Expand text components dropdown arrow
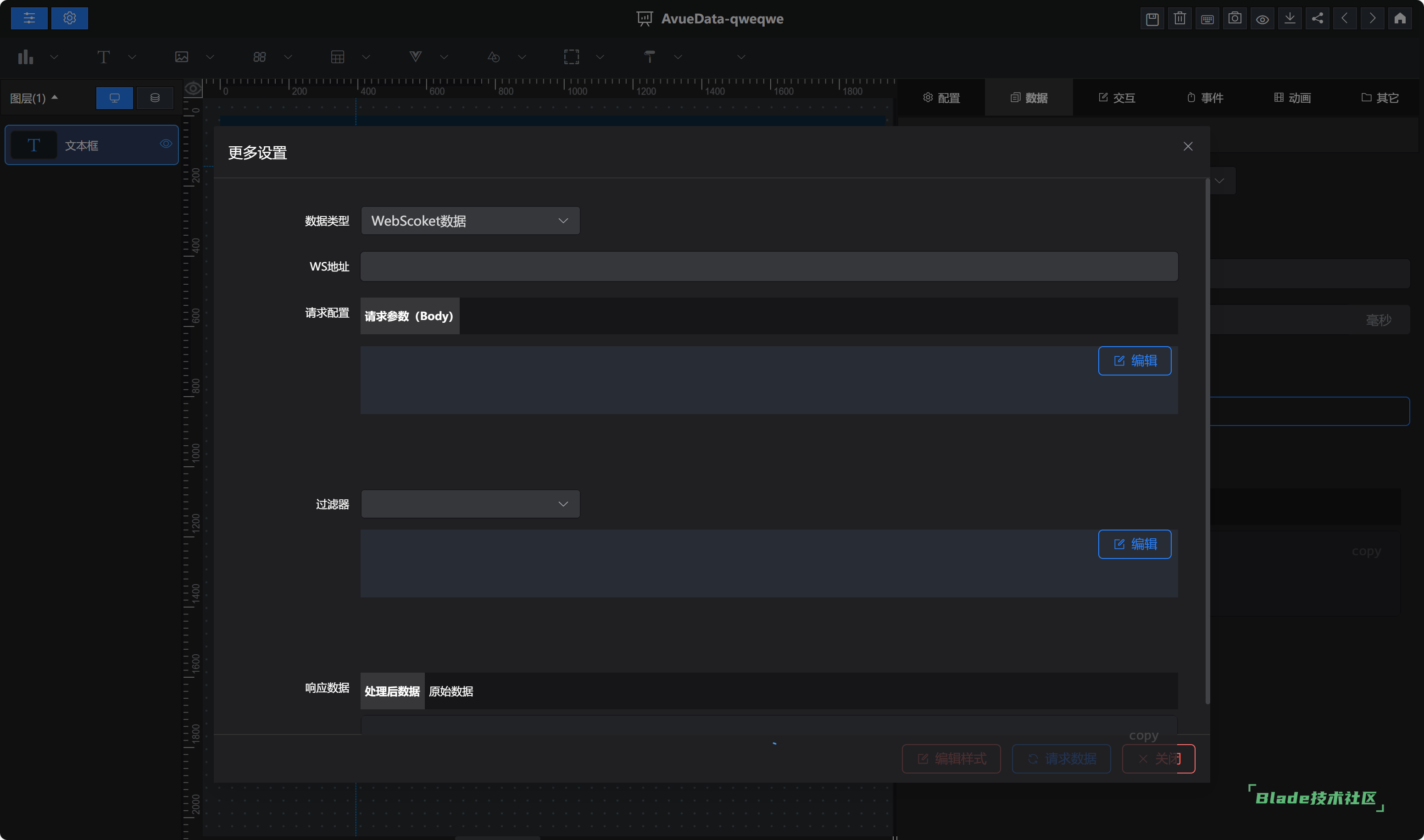The image size is (1424, 840). (x=132, y=57)
